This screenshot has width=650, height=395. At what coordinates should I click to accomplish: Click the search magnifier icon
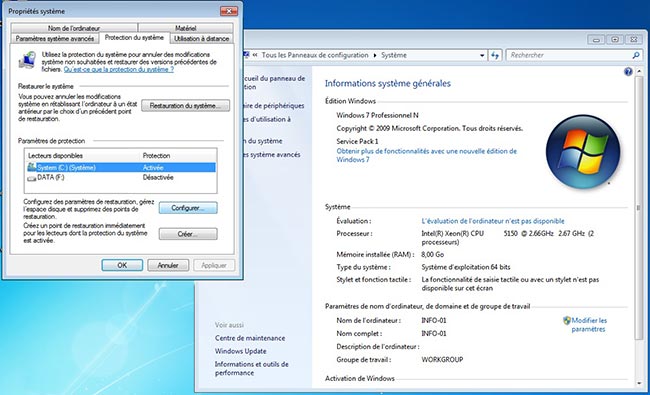[635, 55]
